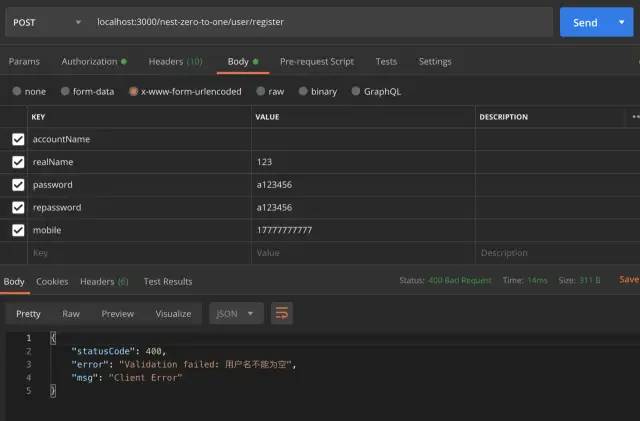Select the form-data body type

(x=65, y=91)
